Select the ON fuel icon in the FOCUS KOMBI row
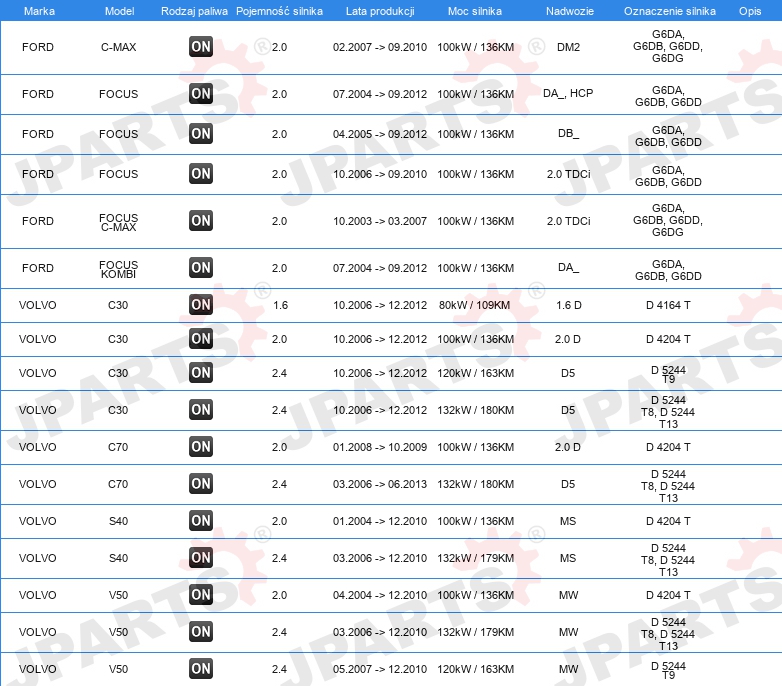782x686 pixels. tap(201, 267)
